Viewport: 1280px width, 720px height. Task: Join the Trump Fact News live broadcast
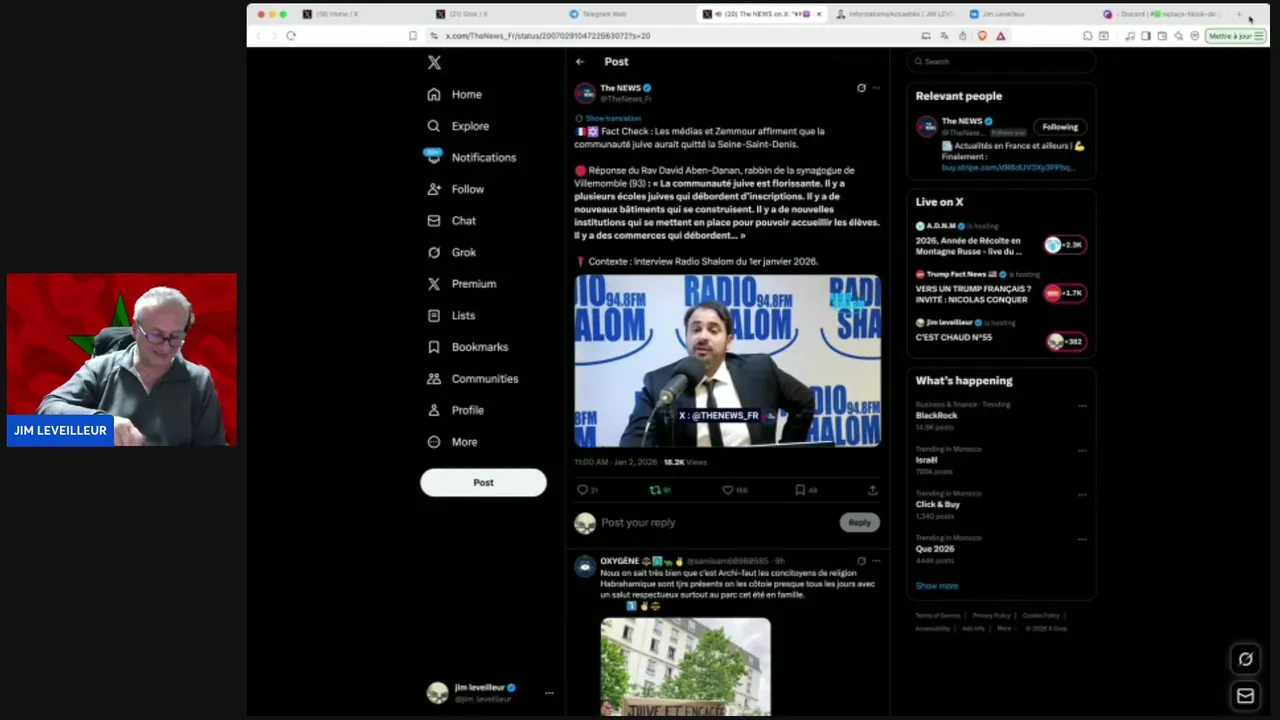pos(1000,288)
